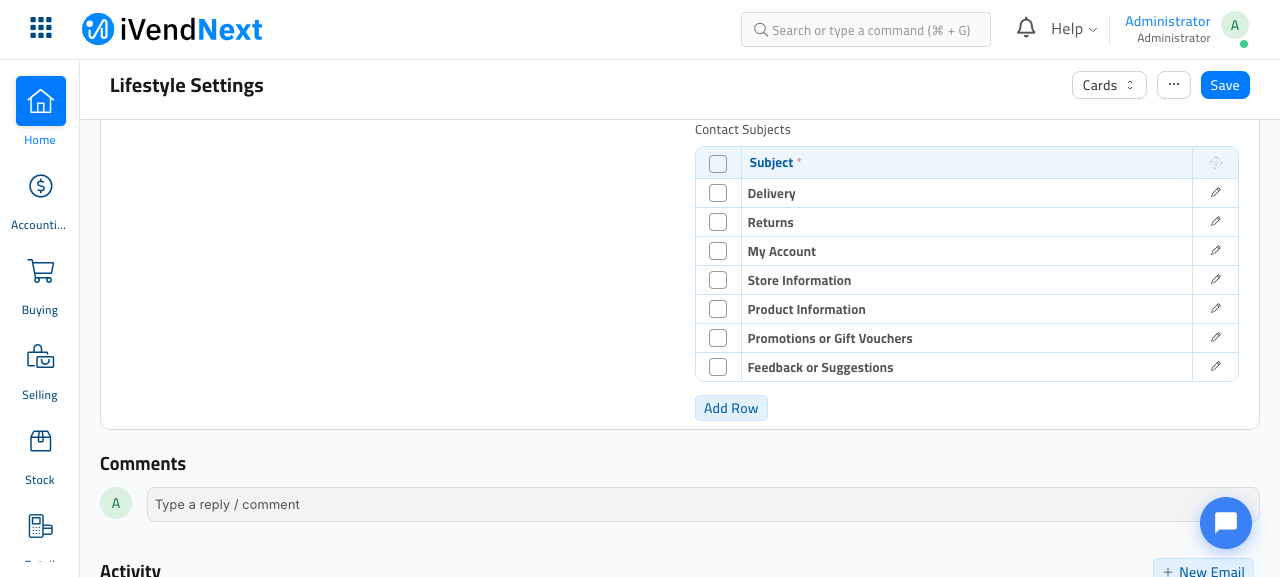1280x577 pixels.
Task: Edit the Store Information row pencil icon
Action: click(1216, 280)
